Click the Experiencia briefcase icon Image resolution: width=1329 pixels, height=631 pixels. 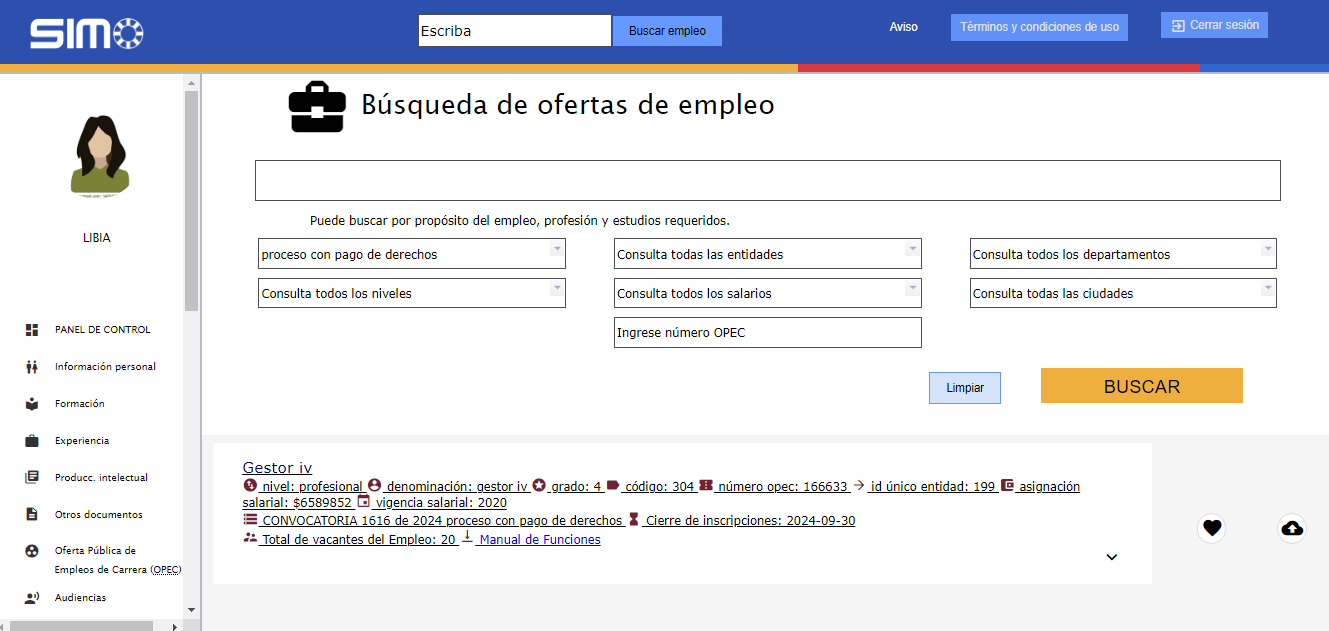(32, 441)
